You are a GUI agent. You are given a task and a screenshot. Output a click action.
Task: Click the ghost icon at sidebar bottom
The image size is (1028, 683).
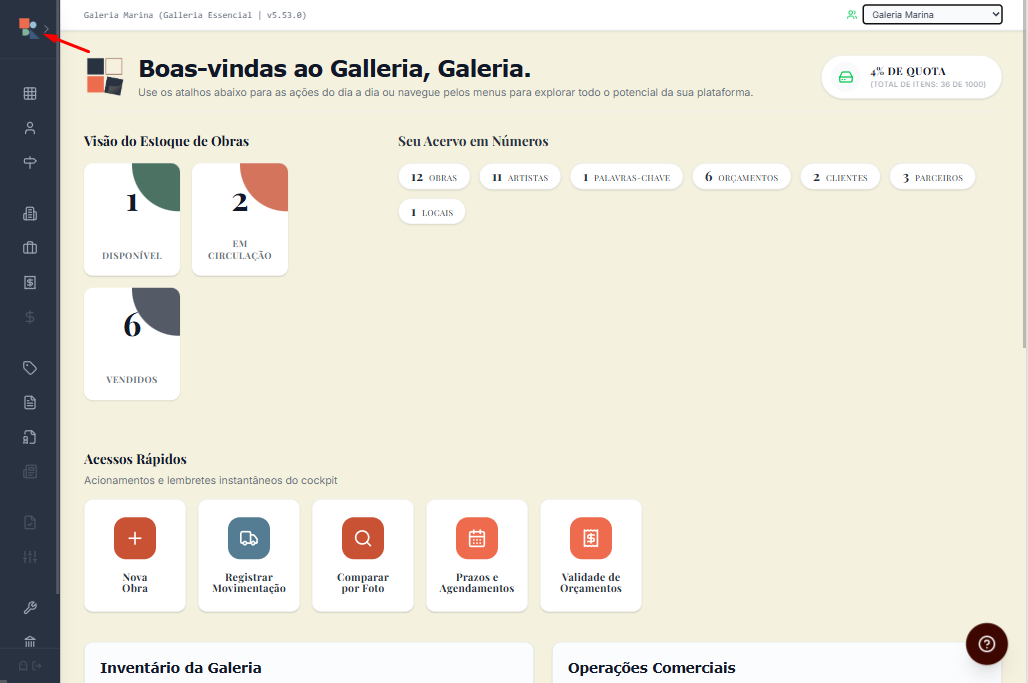(23, 666)
